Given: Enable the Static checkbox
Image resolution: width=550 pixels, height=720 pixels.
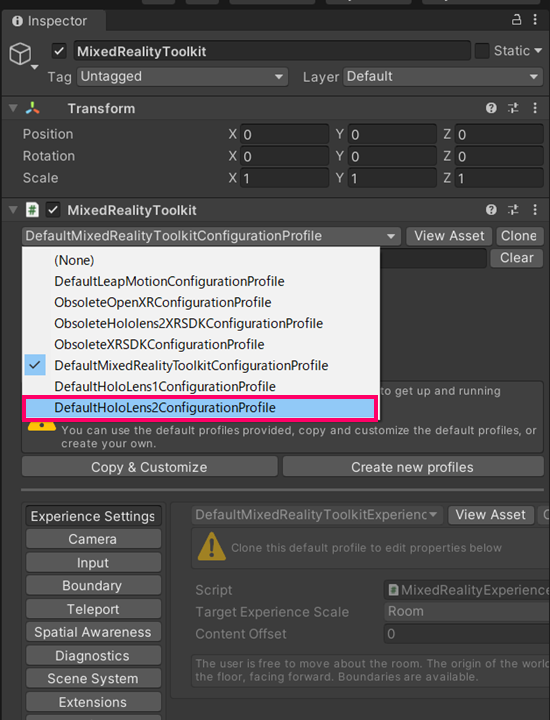Looking at the screenshot, I should [x=482, y=51].
